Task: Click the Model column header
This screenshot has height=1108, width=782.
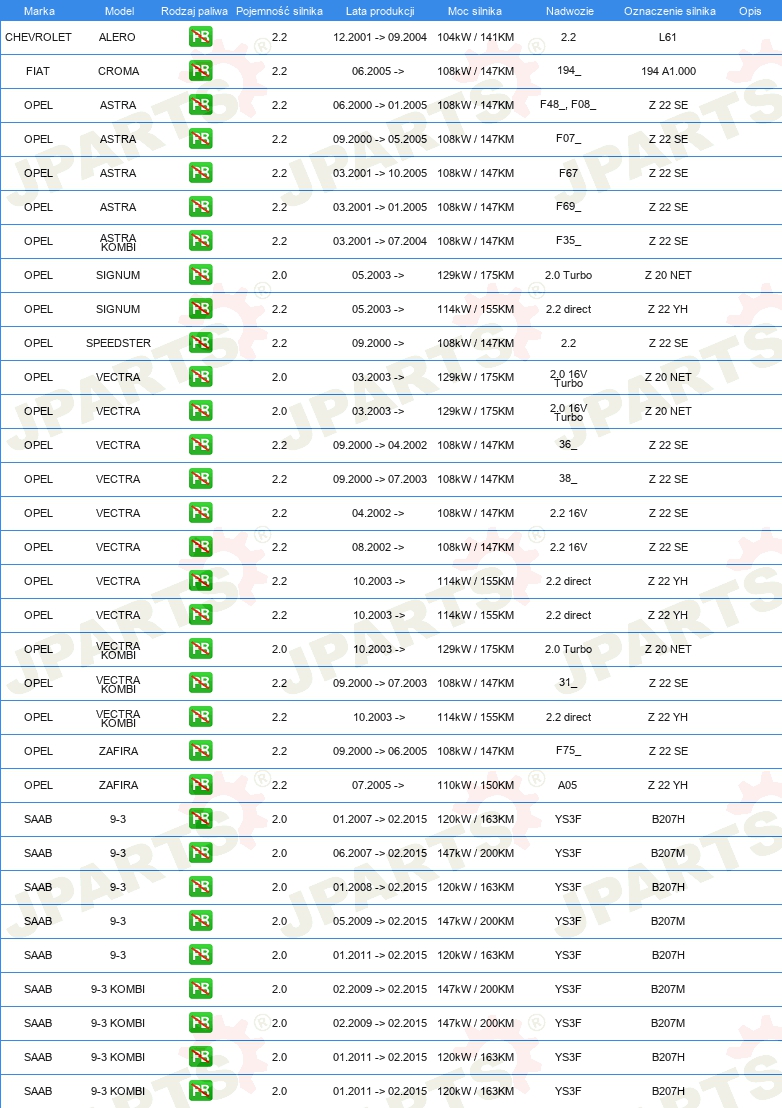Action: [x=119, y=11]
